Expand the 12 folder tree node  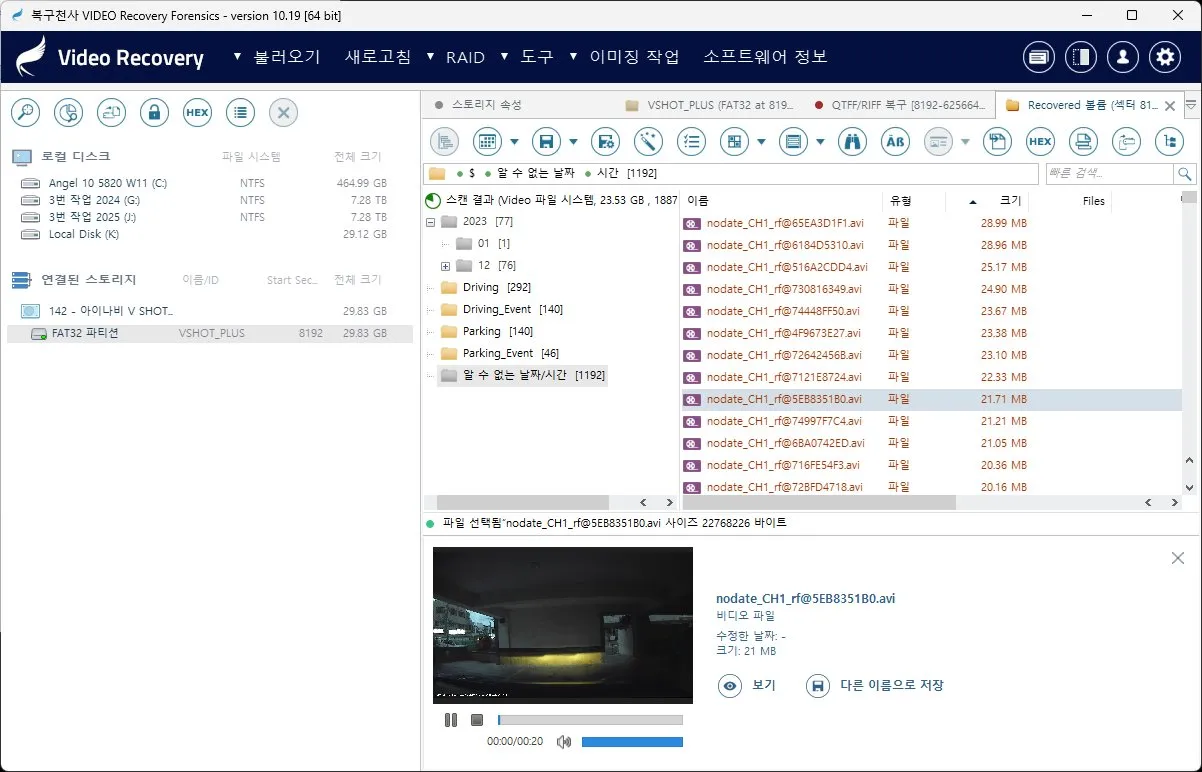click(445, 266)
